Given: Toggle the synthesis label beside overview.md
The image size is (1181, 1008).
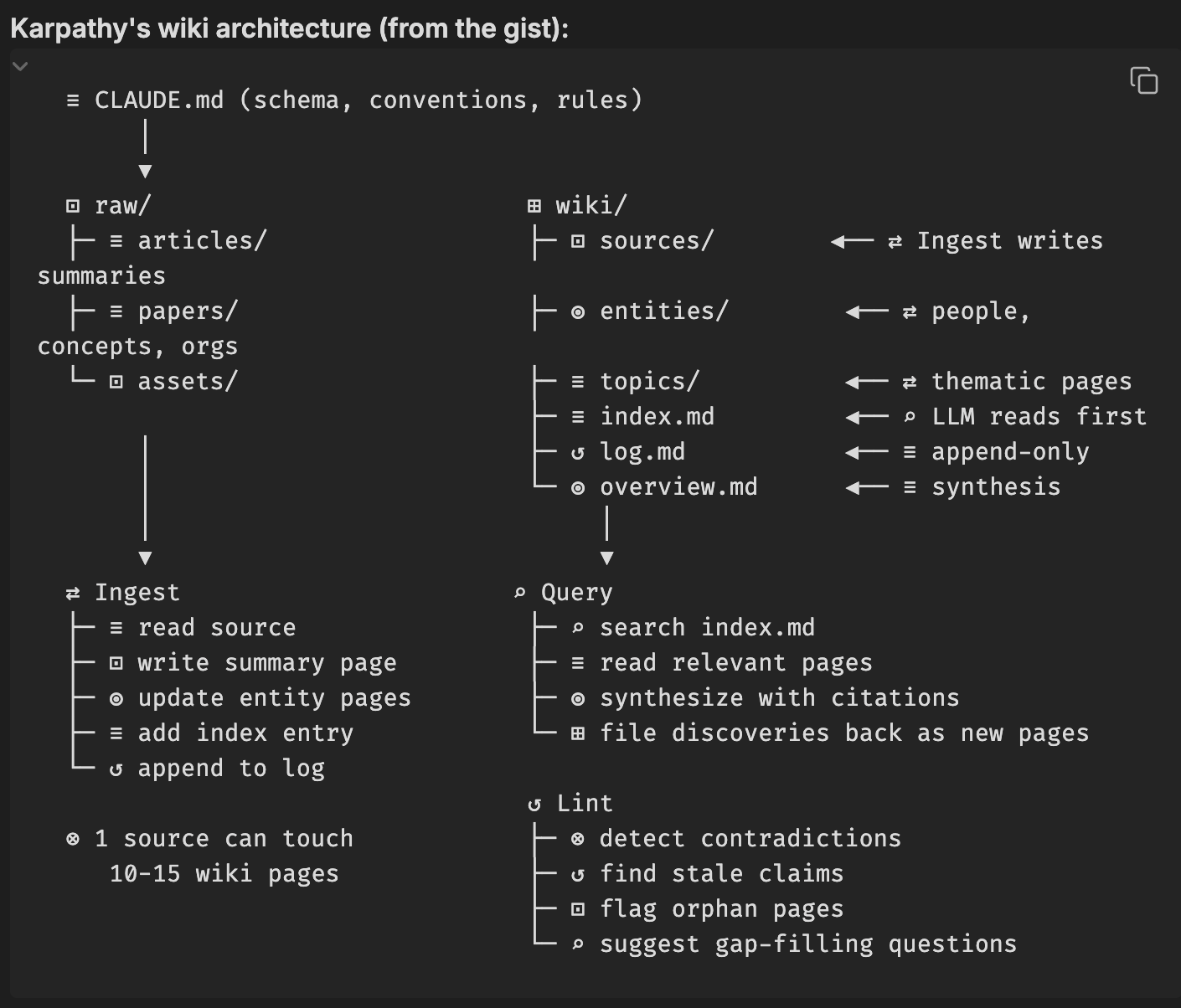Looking at the screenshot, I should click(996, 486).
